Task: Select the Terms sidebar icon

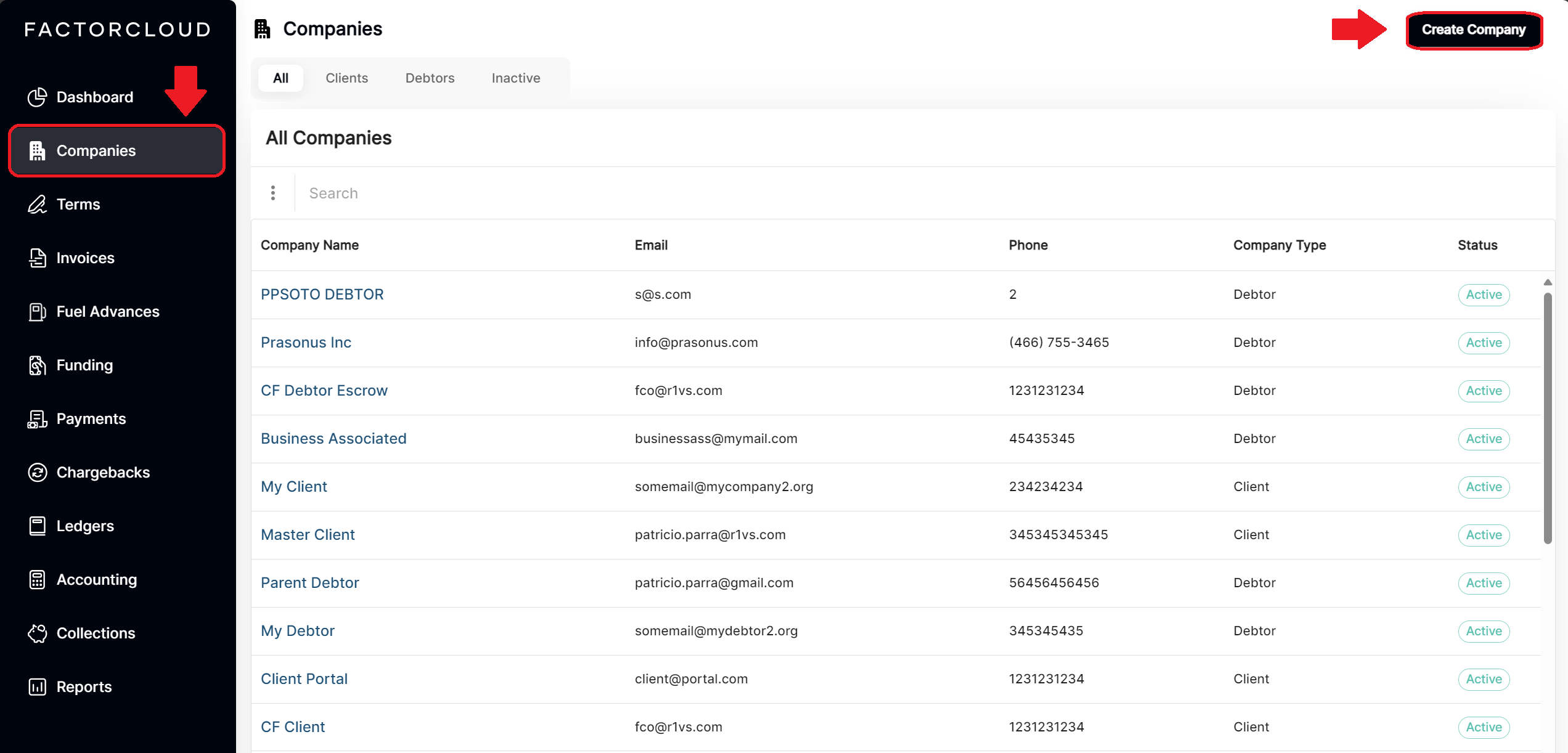Action: (x=78, y=204)
